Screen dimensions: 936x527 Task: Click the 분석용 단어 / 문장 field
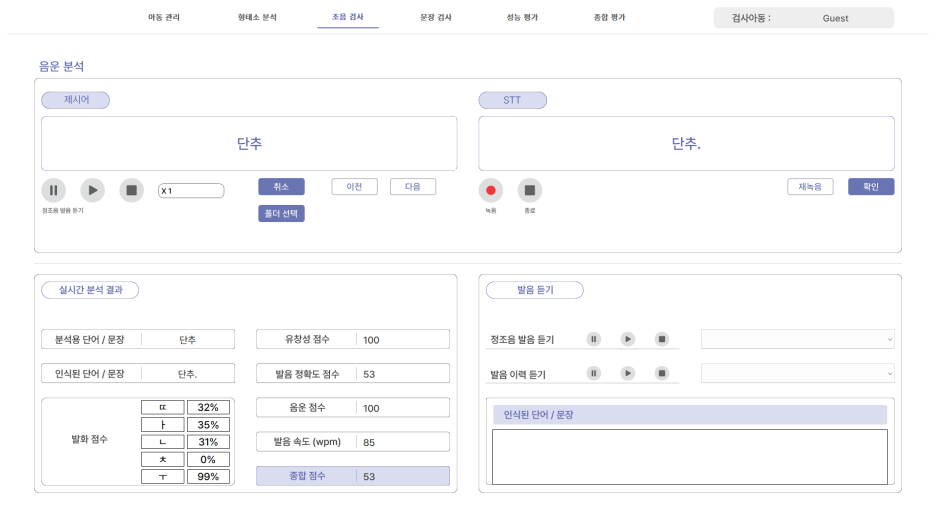point(138,340)
